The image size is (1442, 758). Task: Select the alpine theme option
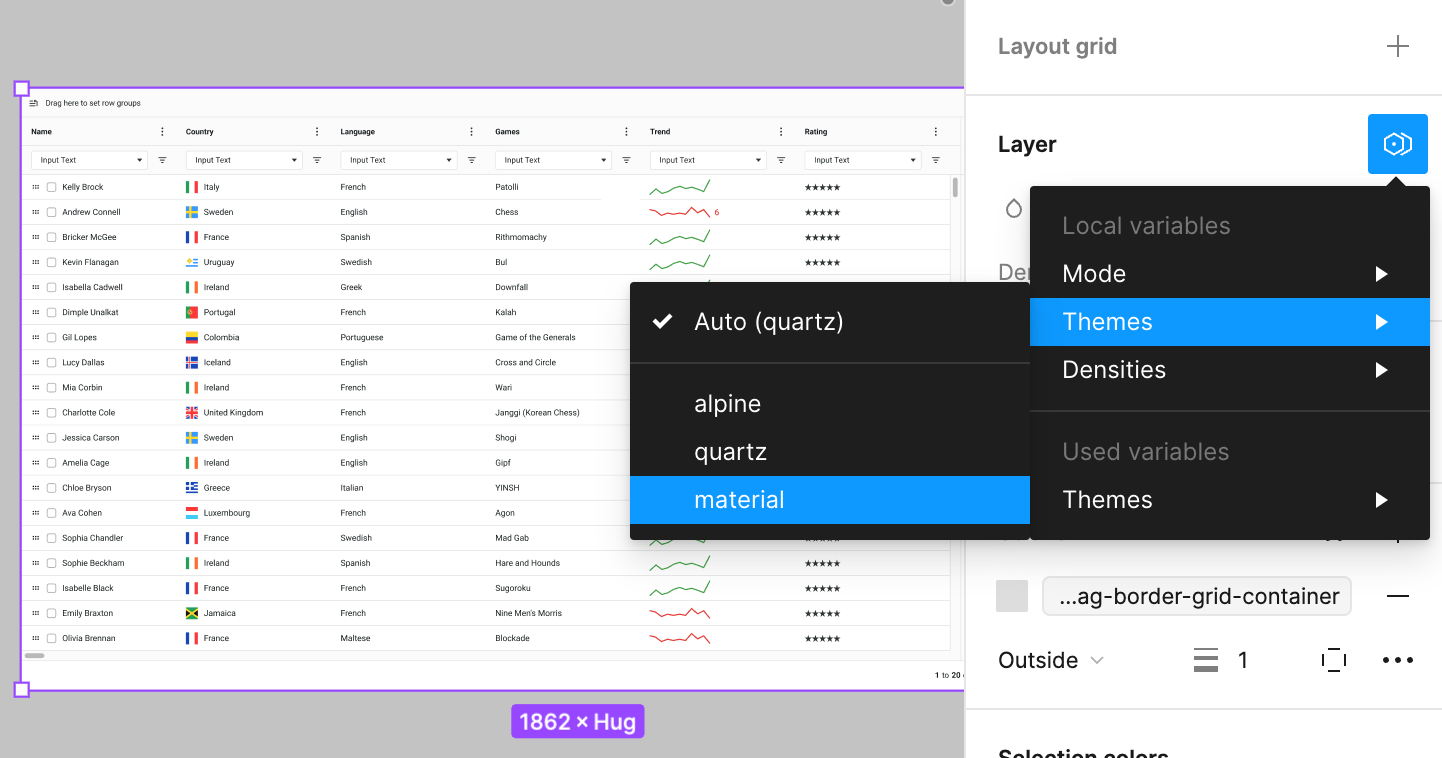[x=830, y=404]
